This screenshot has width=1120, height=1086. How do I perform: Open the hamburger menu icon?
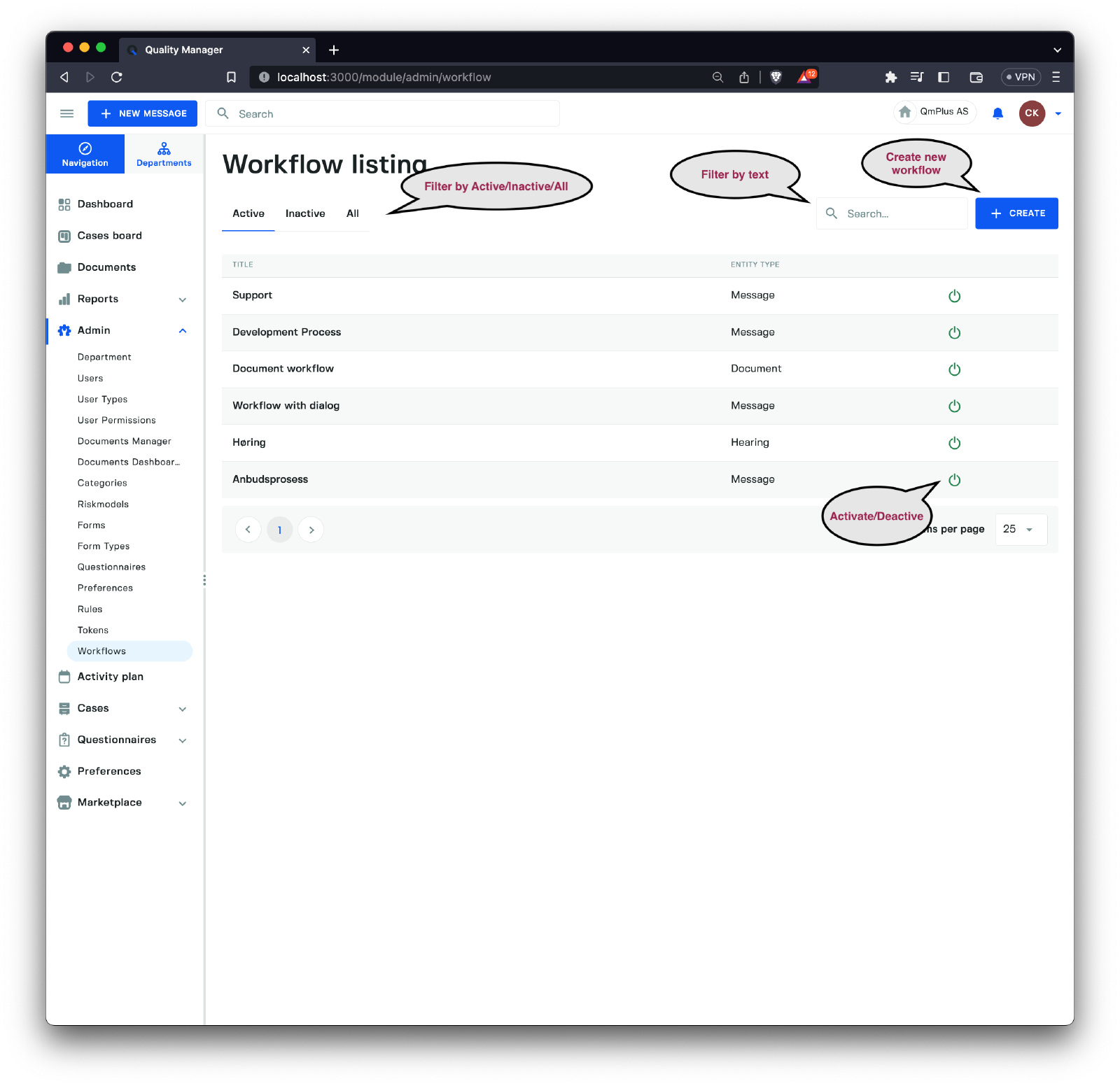(67, 113)
